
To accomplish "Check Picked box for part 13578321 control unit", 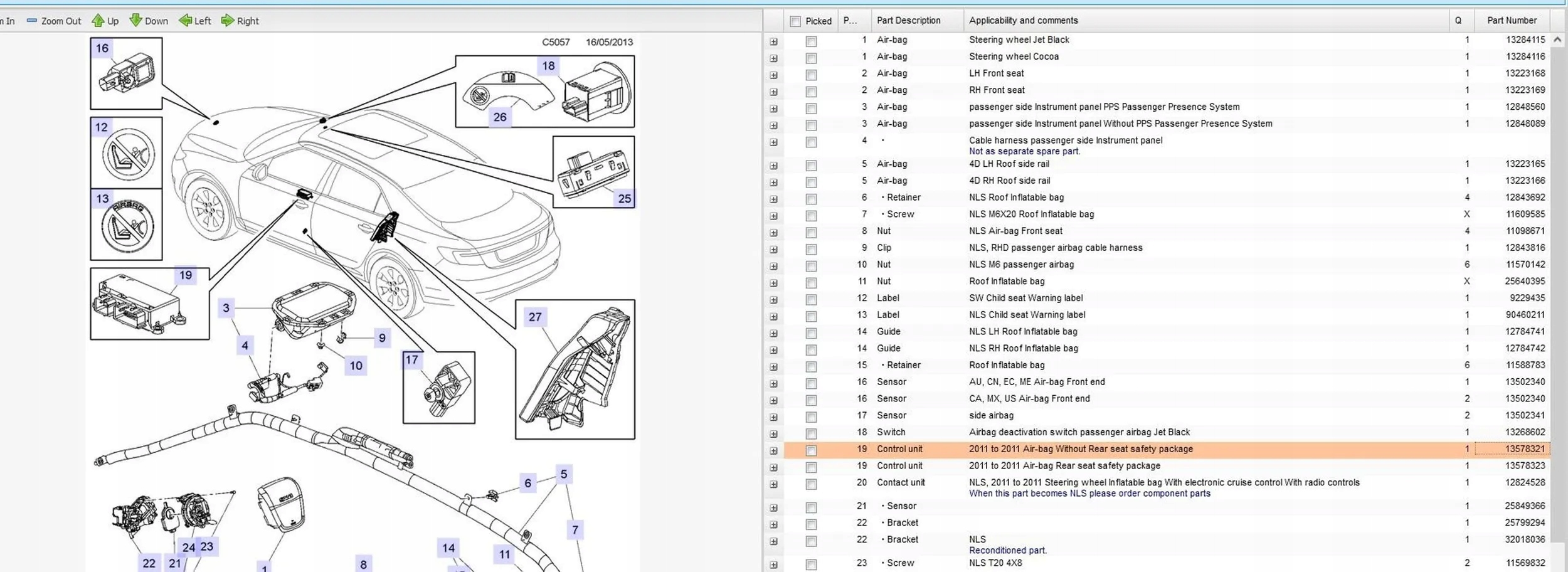I will [811, 450].
